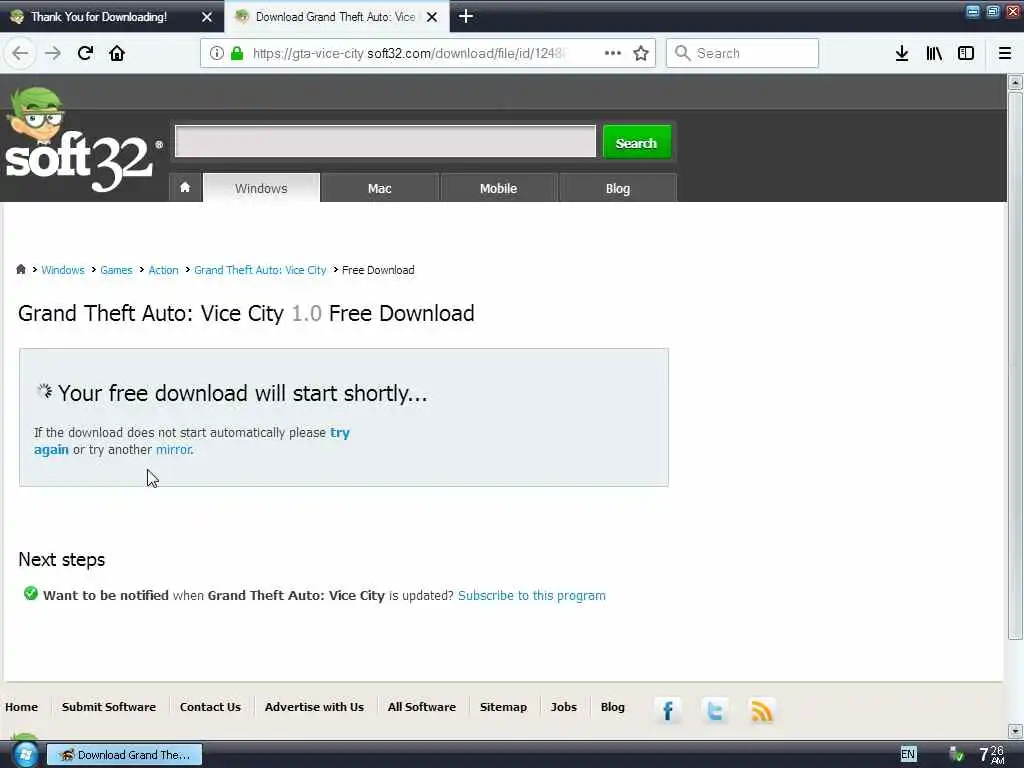Click the vertical scrollbar thumb
This screenshot has height=768, width=1024.
(x=1015, y=366)
